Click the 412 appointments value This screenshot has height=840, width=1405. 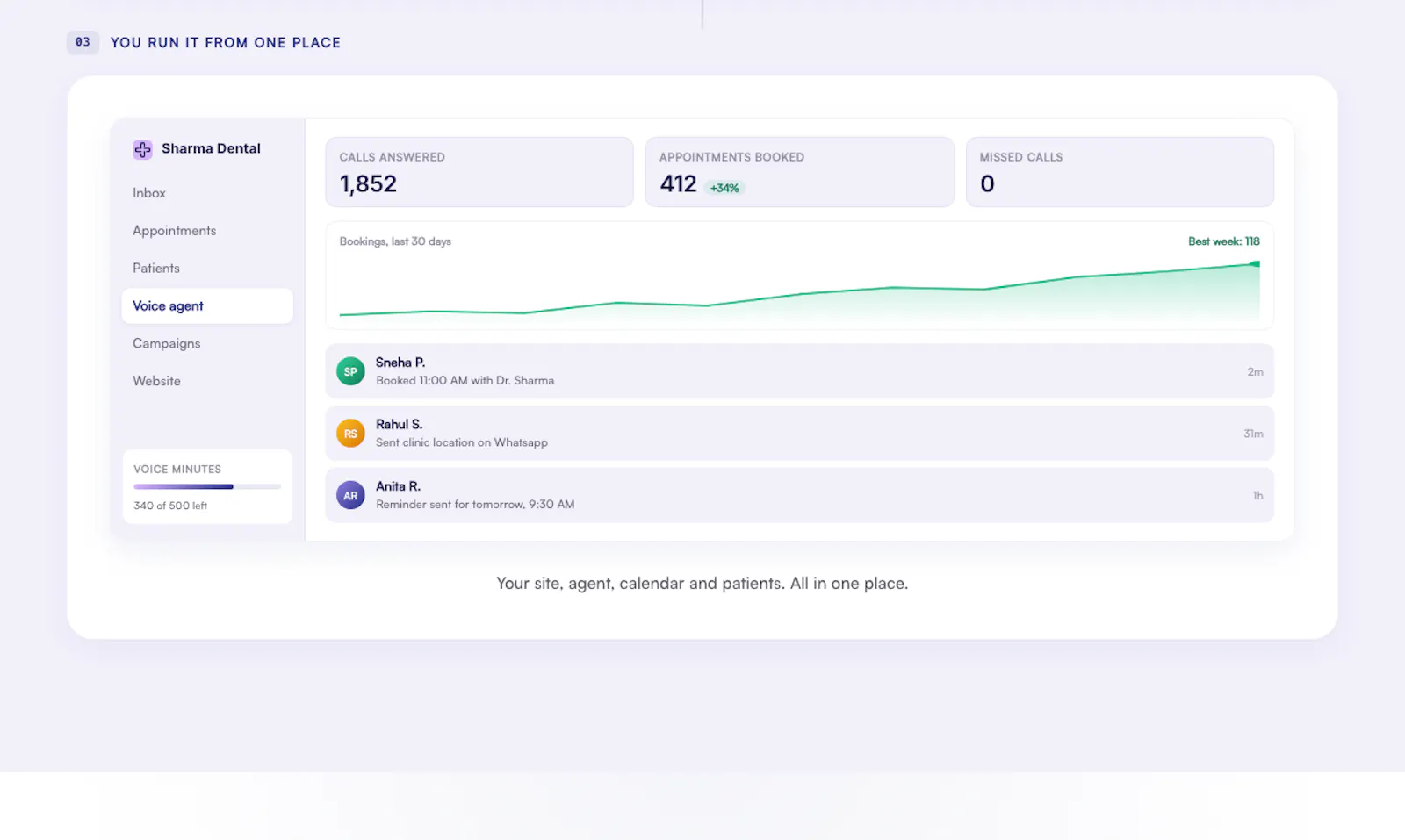[x=678, y=184]
